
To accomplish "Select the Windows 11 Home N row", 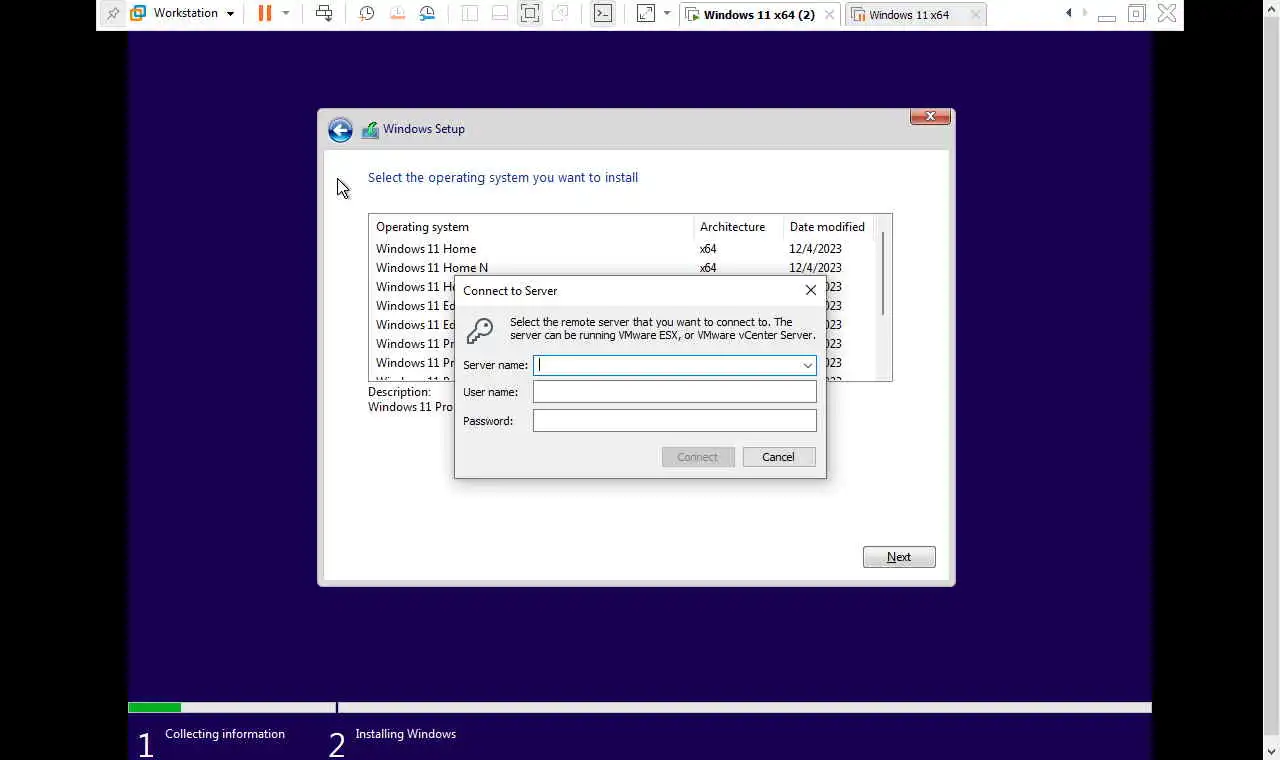I will 622,268.
